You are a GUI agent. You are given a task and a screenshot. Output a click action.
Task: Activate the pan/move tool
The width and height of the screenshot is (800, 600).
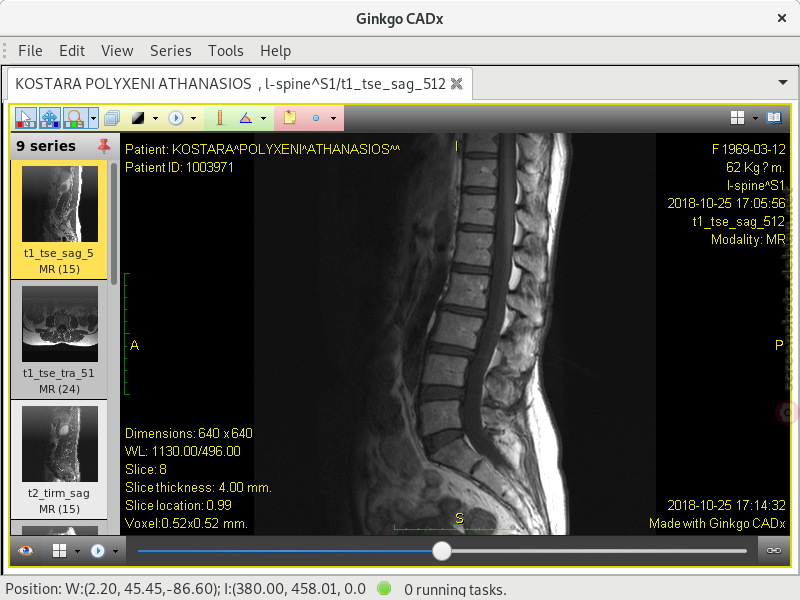(x=49, y=118)
